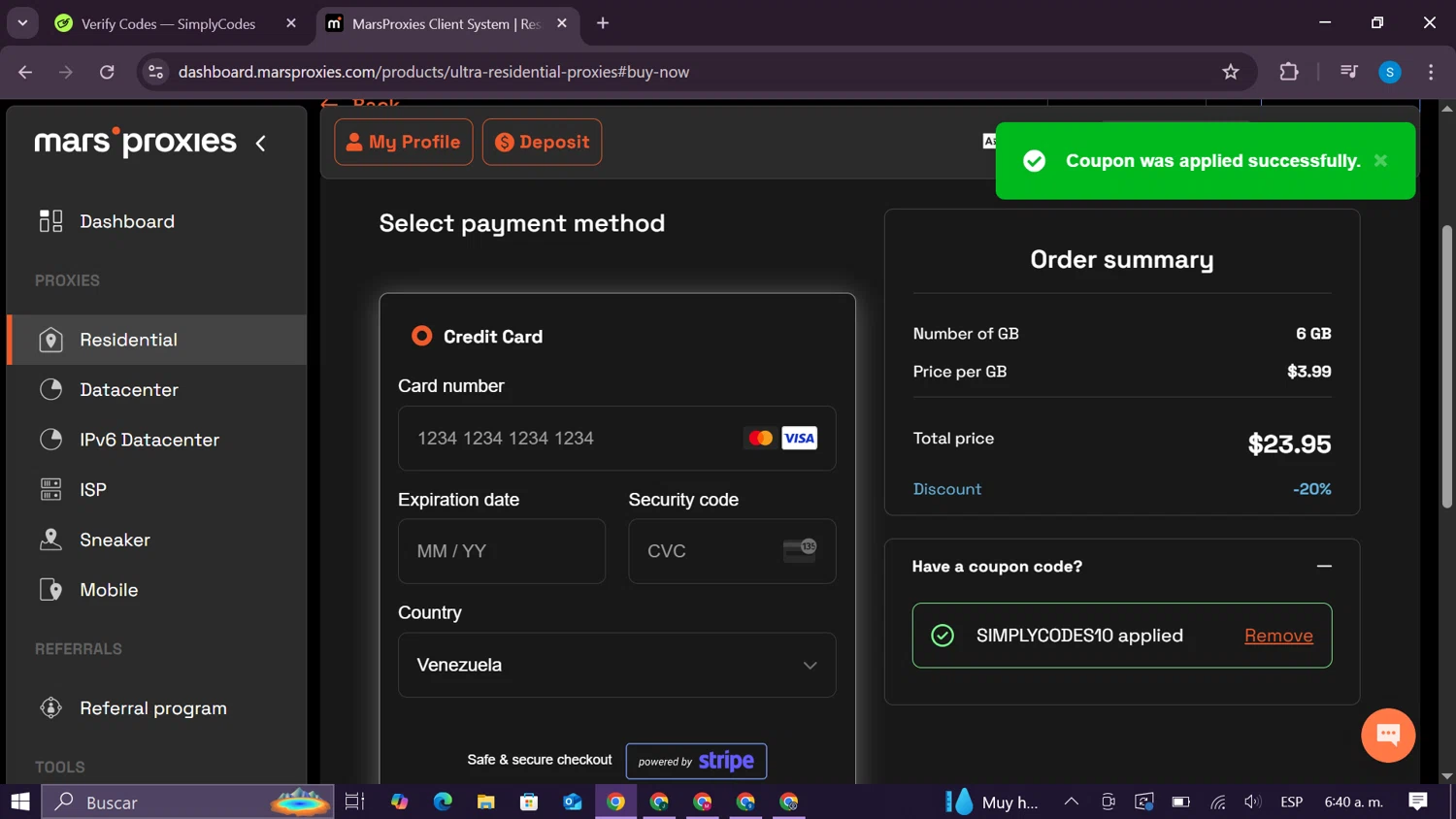Viewport: 1456px width, 819px height.
Task: Click the Expiration date MM / YY field
Action: coord(501,551)
